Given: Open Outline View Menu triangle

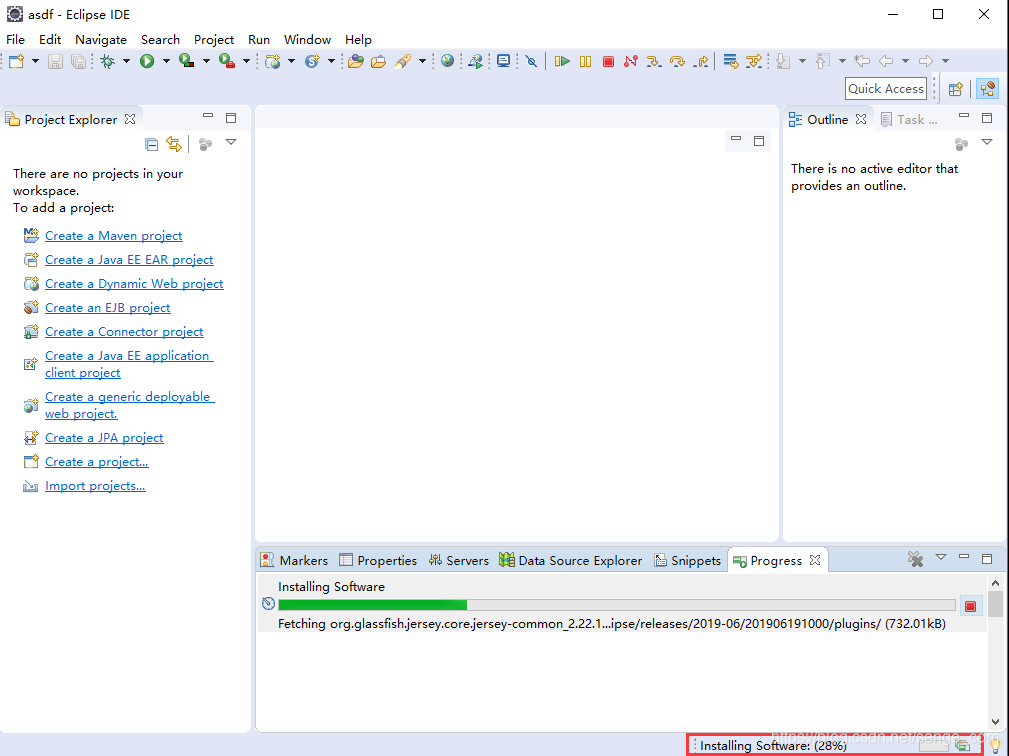Looking at the screenshot, I should coord(986,142).
